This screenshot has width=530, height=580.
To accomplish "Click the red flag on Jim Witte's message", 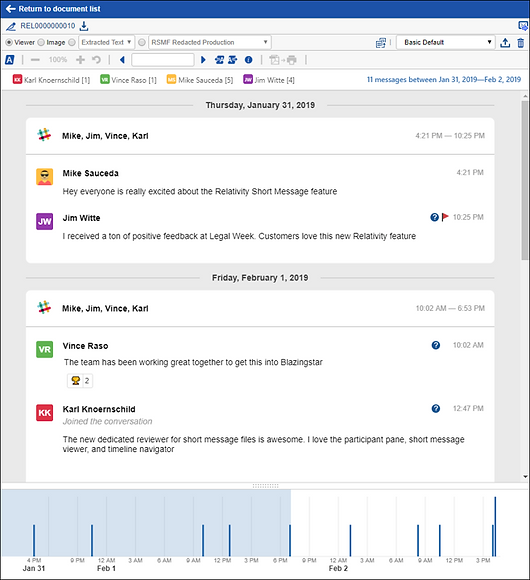I will click(445, 217).
